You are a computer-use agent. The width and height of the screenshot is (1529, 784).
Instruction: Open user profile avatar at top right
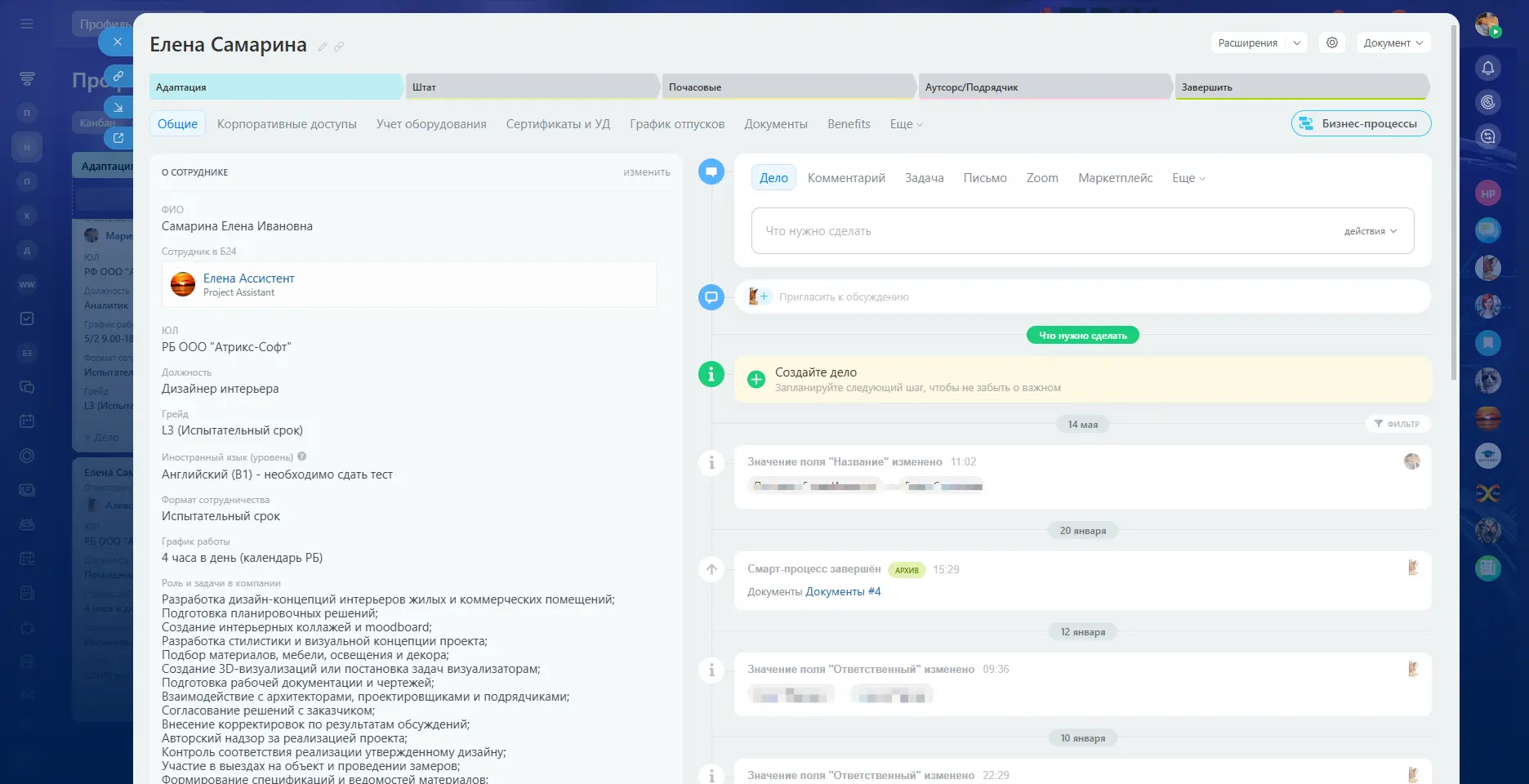tap(1487, 24)
